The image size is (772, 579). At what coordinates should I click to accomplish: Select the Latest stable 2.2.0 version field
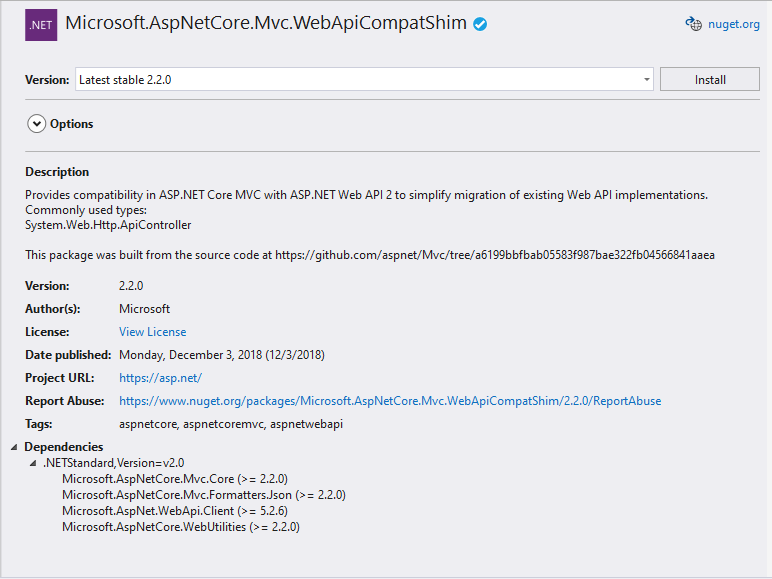click(x=364, y=80)
